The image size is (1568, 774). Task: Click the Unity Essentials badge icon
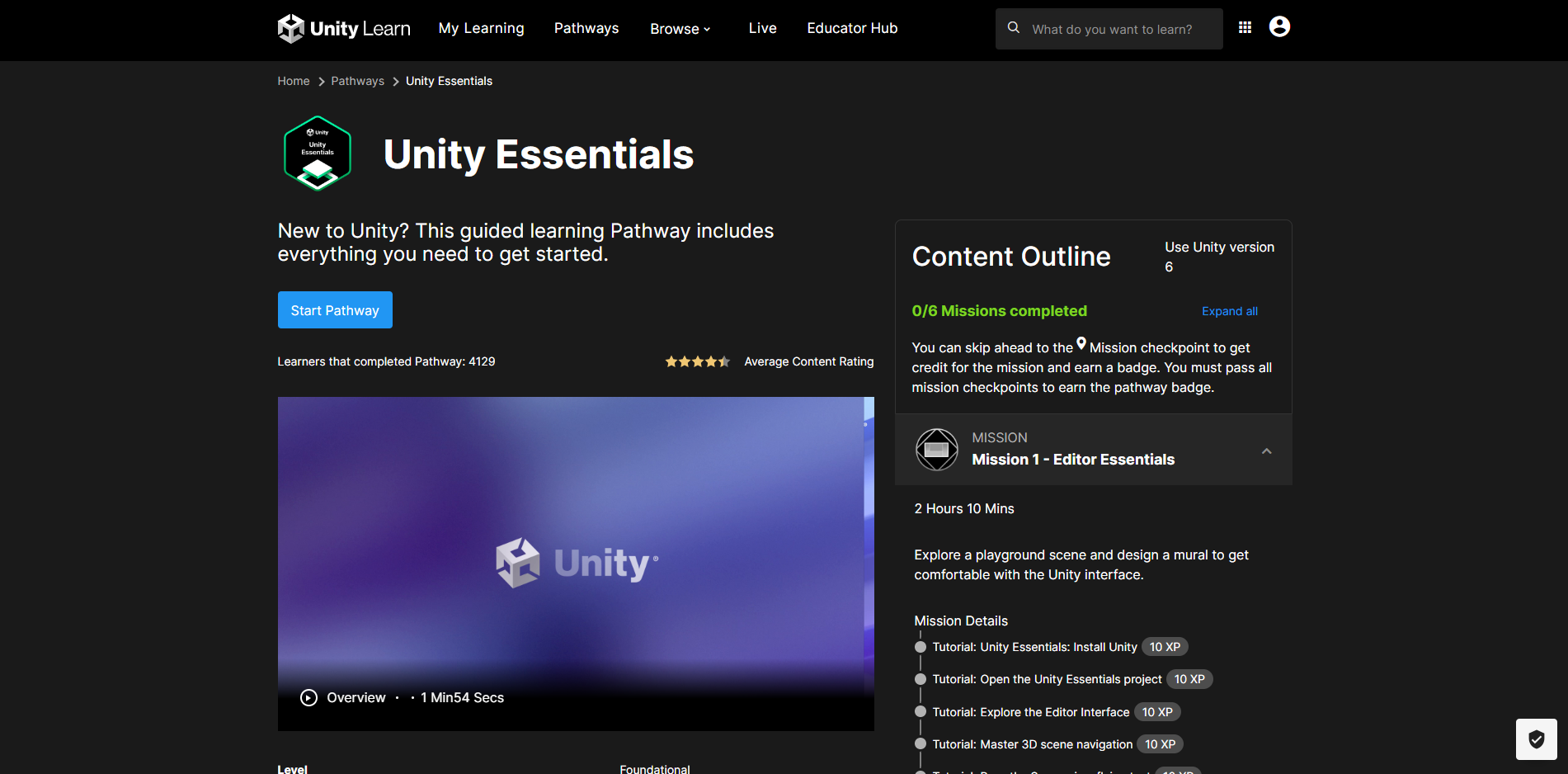[318, 153]
